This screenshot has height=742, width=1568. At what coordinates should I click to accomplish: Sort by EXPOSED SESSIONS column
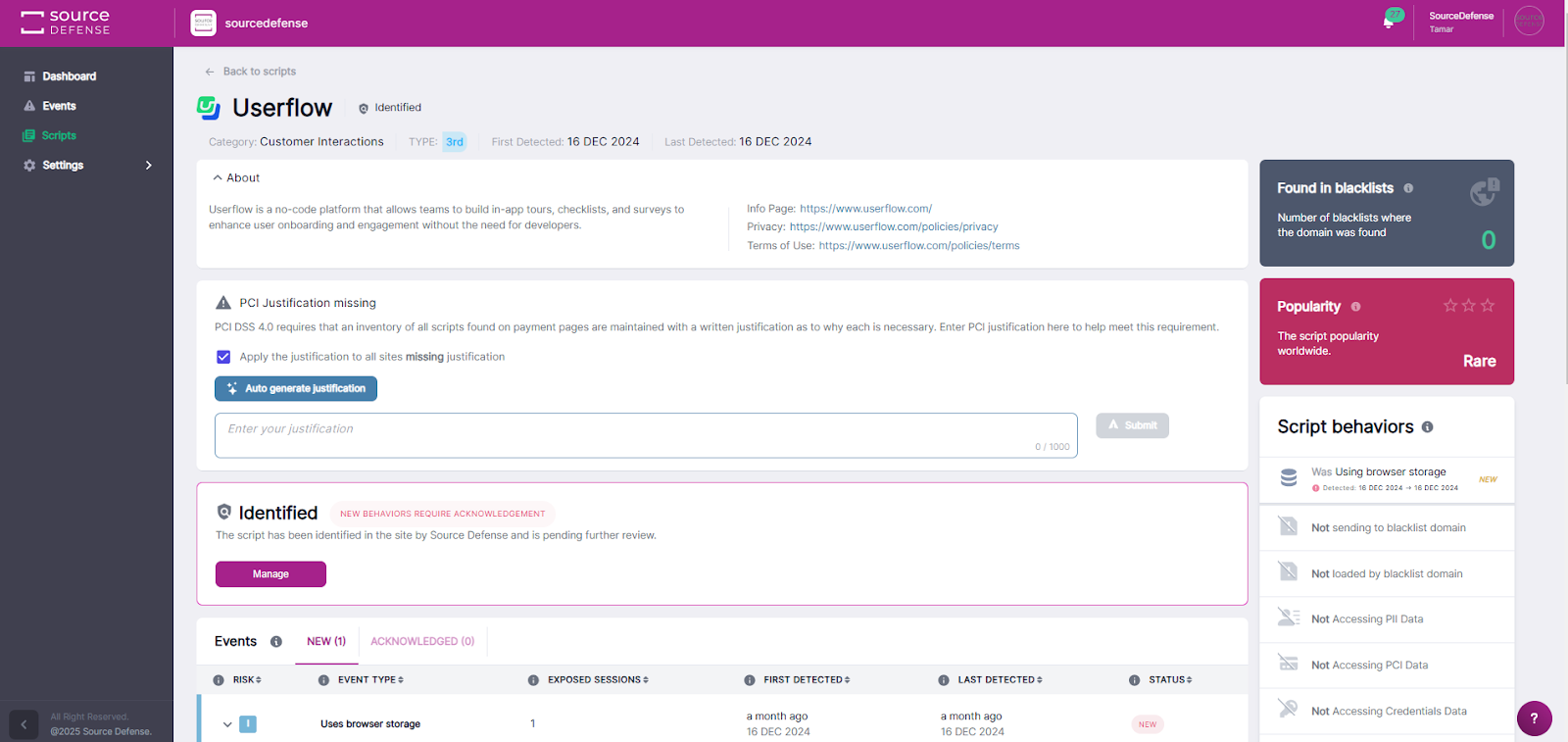[646, 680]
